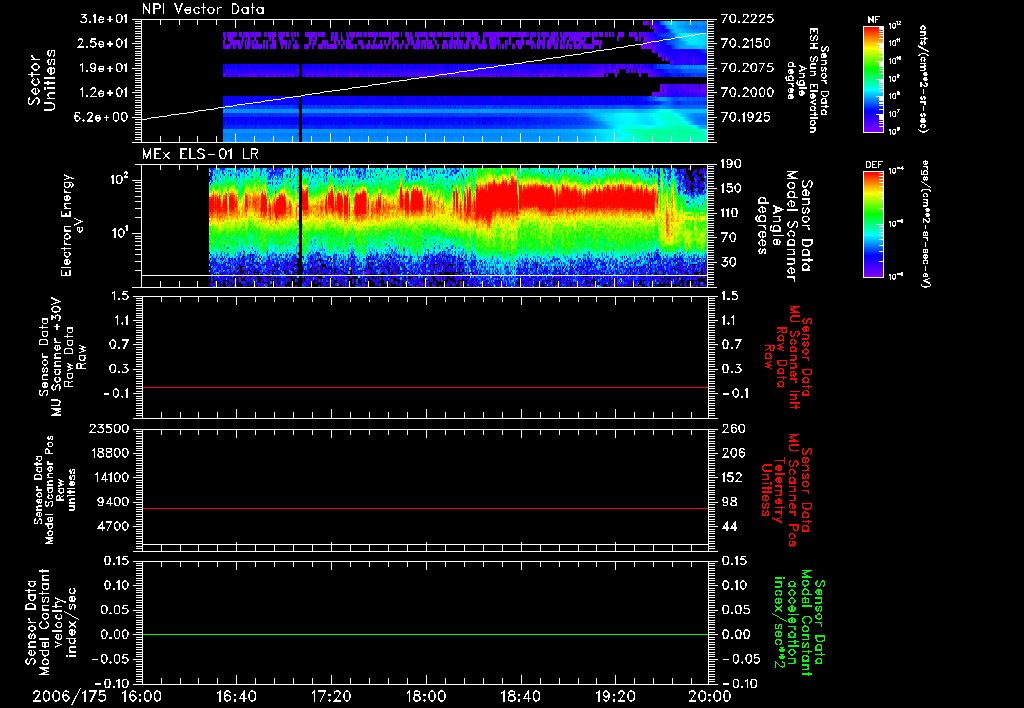Click the 'cnts/(cm**2-sr-sec)' units label

pos(923,79)
